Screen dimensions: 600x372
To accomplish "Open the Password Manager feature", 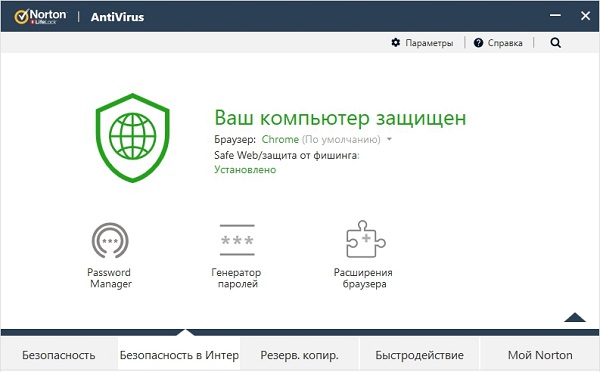I will pos(110,255).
